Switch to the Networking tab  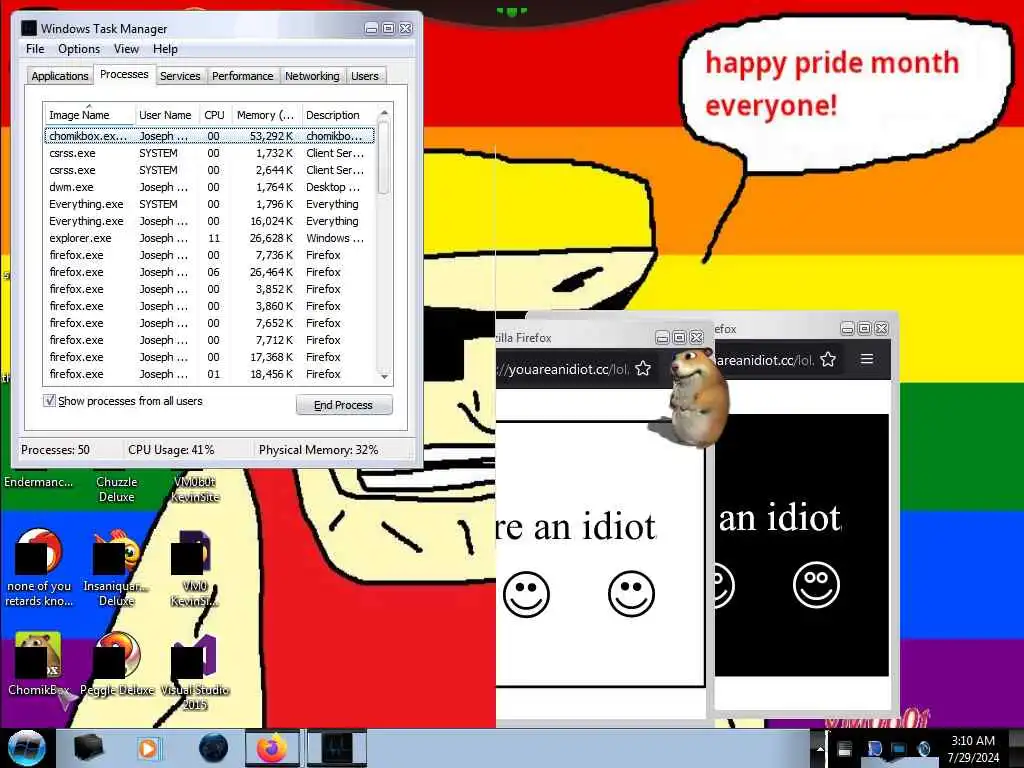(312, 76)
